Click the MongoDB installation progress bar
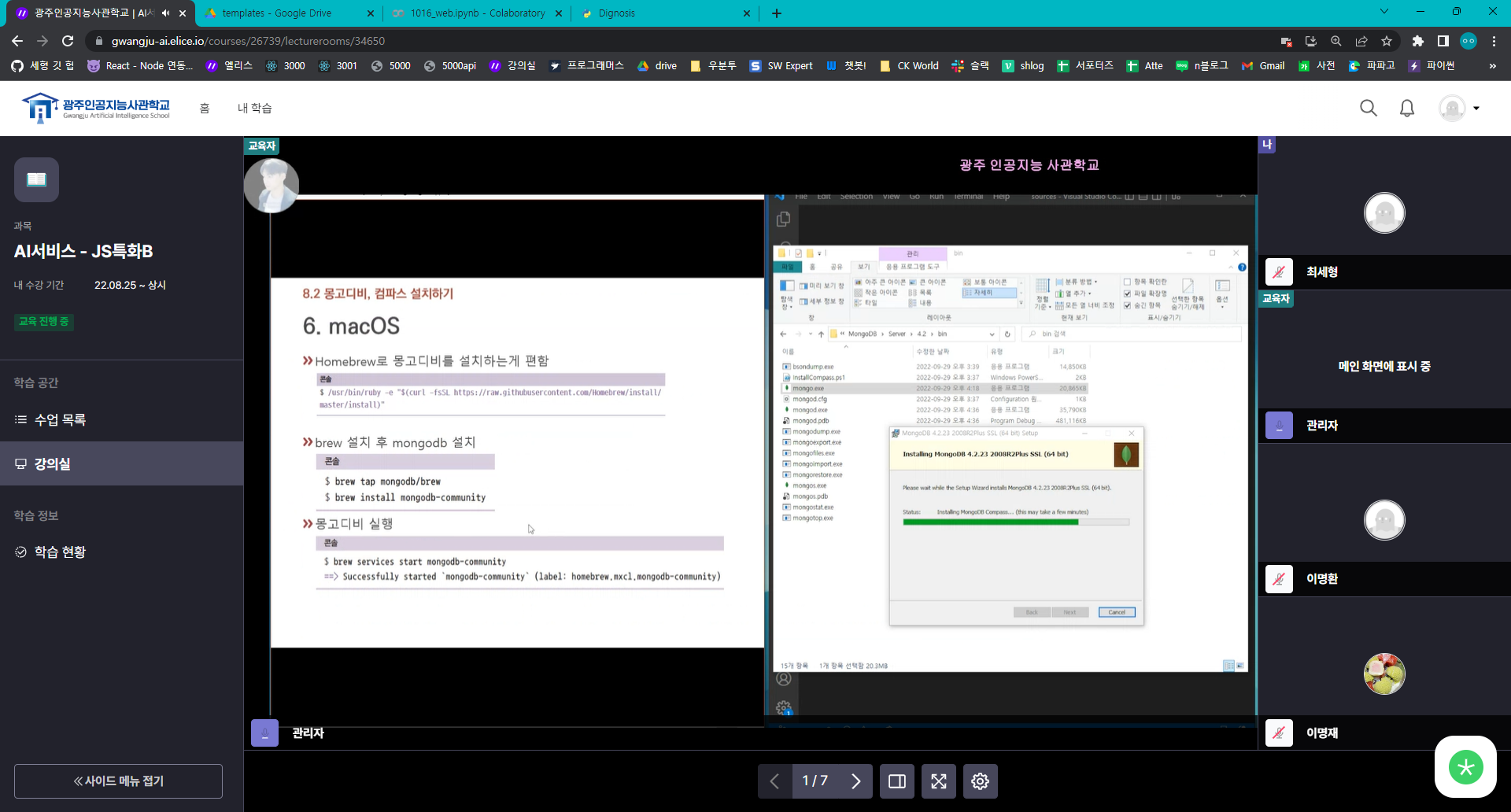This screenshot has width=1511, height=812. pyautogui.click(x=1016, y=522)
